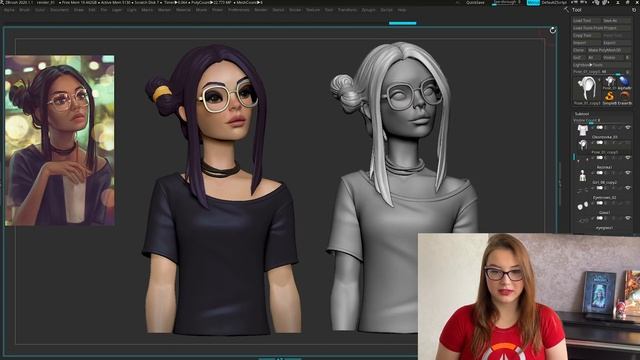Select the eyelashes subtool thumbnail
This screenshot has height=360, width=640.
tap(582, 160)
